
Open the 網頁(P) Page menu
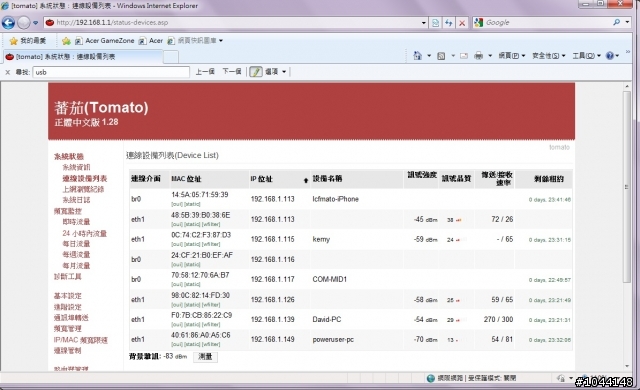pos(511,56)
